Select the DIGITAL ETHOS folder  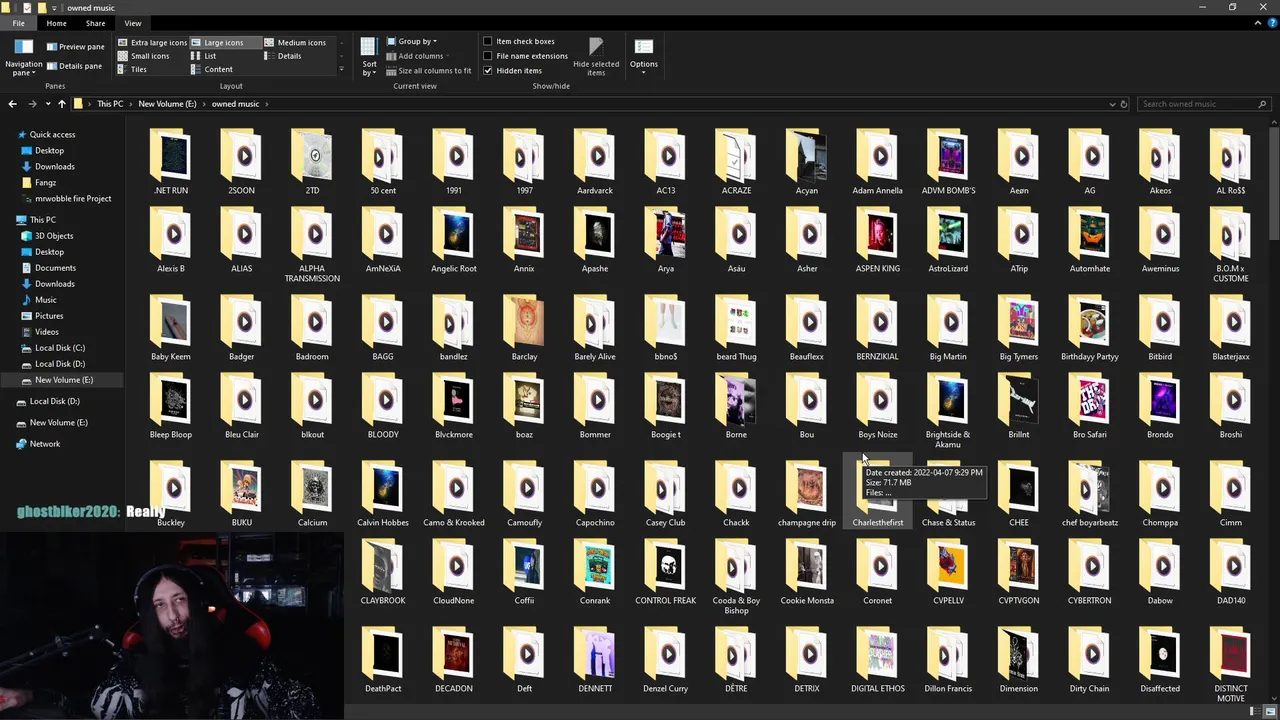[x=878, y=661]
